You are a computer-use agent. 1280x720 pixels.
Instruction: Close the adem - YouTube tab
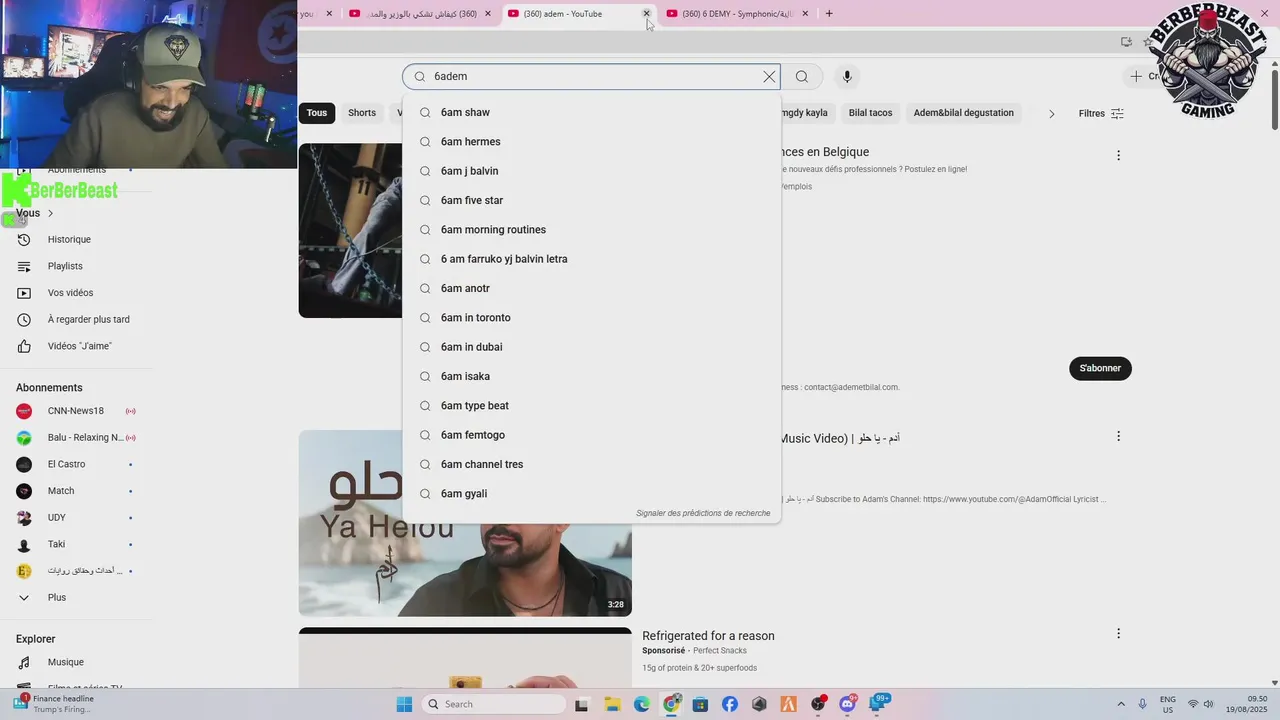[646, 14]
